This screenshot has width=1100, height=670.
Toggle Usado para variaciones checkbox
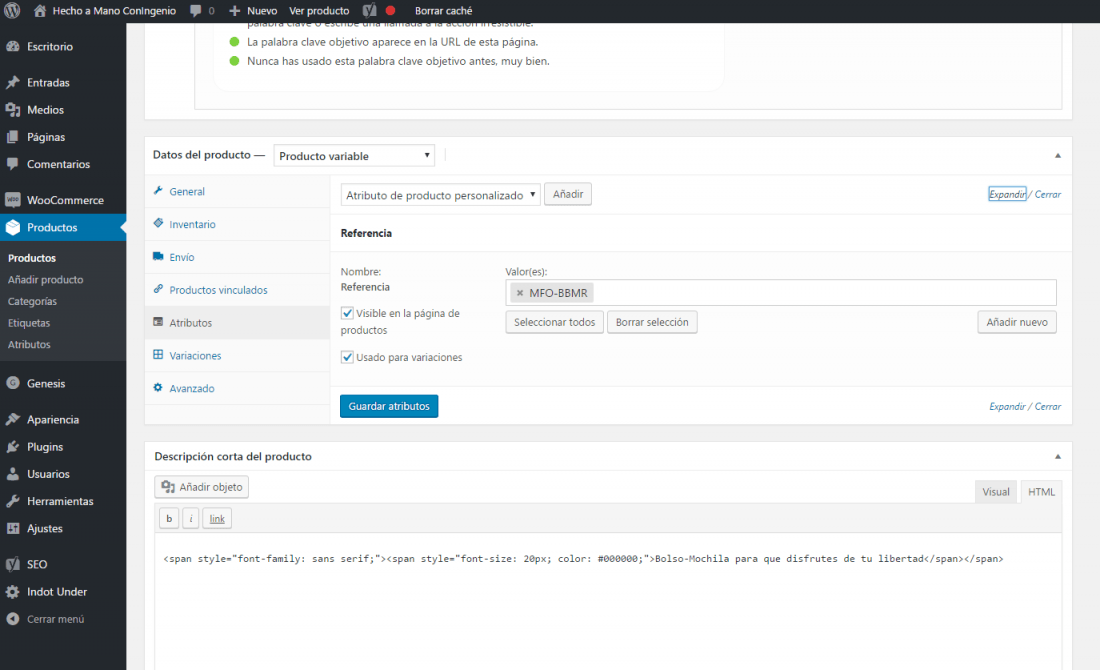pos(347,357)
